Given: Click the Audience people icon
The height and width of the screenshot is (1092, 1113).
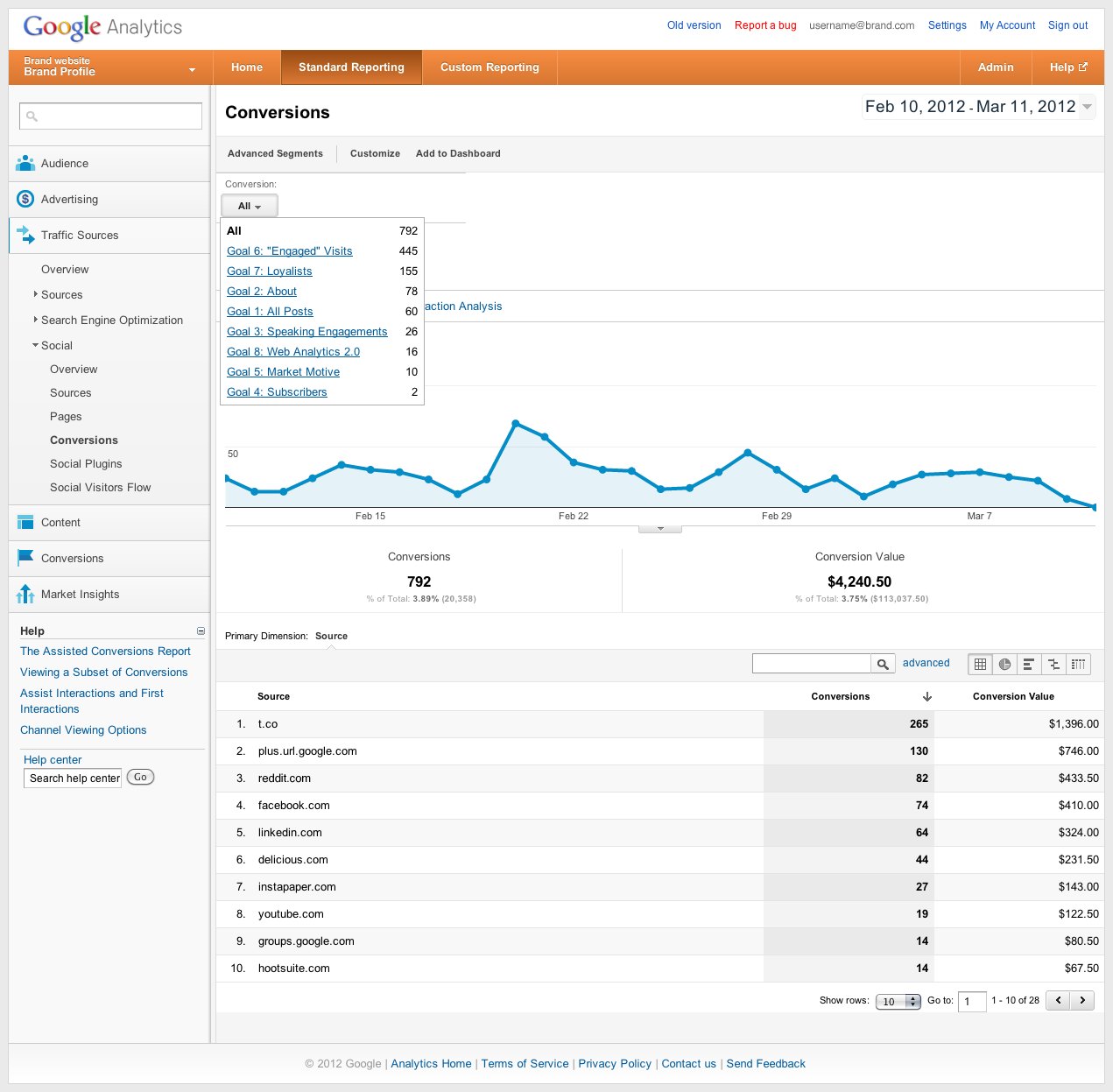Looking at the screenshot, I should 25,163.
